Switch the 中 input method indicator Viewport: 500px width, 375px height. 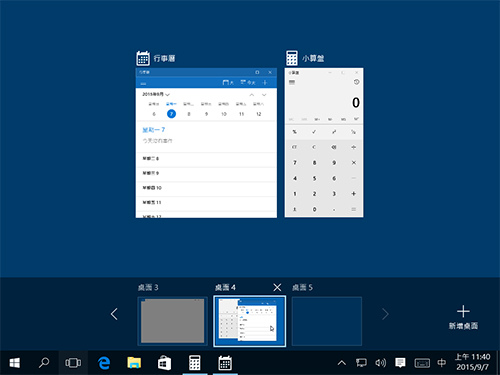[442, 363]
